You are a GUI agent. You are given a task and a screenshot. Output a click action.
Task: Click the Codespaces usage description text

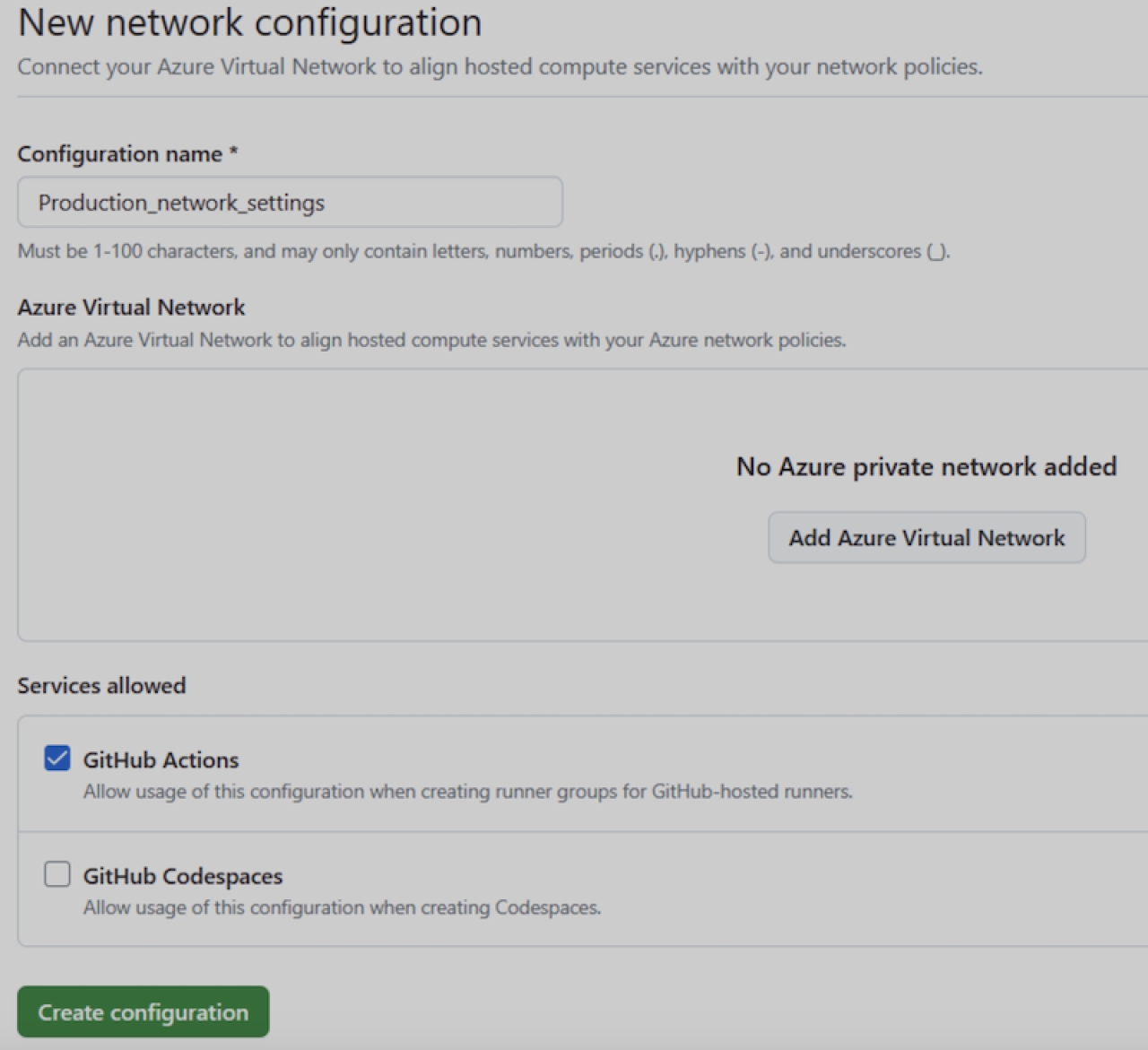point(342,907)
